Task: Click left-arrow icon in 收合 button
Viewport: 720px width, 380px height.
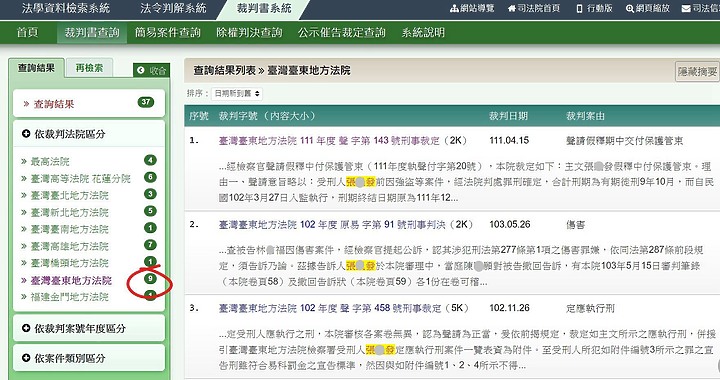Action: click(x=141, y=70)
